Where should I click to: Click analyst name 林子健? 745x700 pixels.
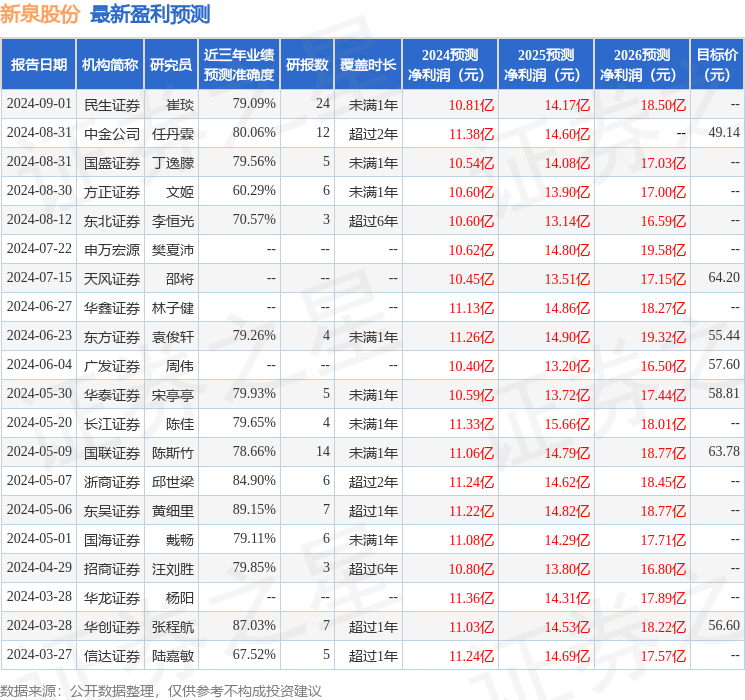[x=172, y=308]
